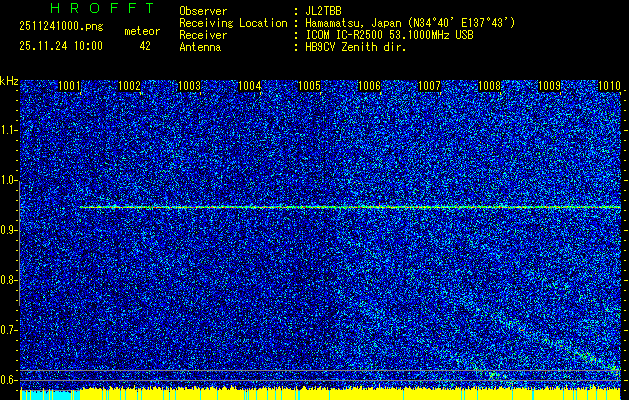Click the meteor count value 42
The height and width of the screenshot is (400, 629).
[x=146, y=46]
